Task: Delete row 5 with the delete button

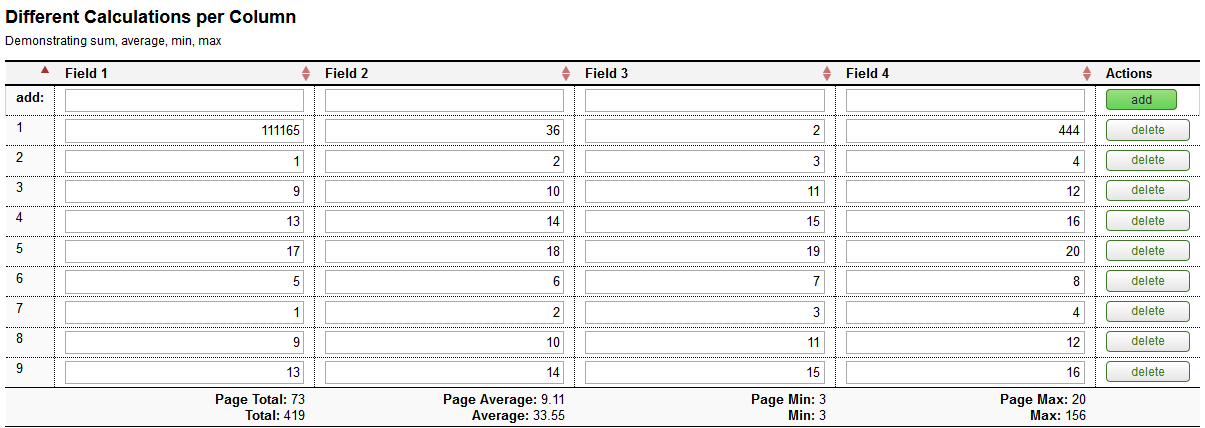Action: pos(1147,251)
